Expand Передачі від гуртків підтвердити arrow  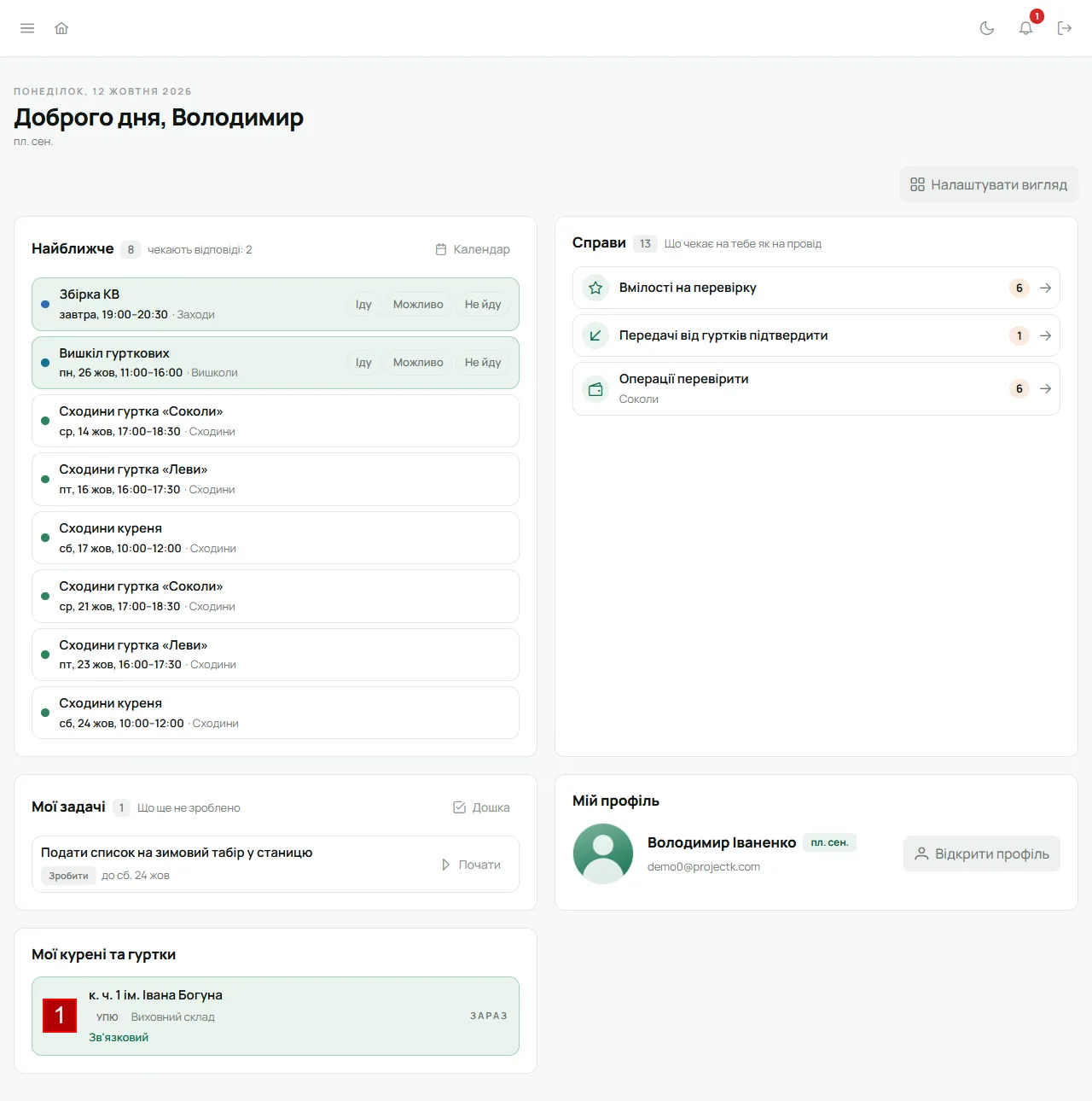[1045, 335]
